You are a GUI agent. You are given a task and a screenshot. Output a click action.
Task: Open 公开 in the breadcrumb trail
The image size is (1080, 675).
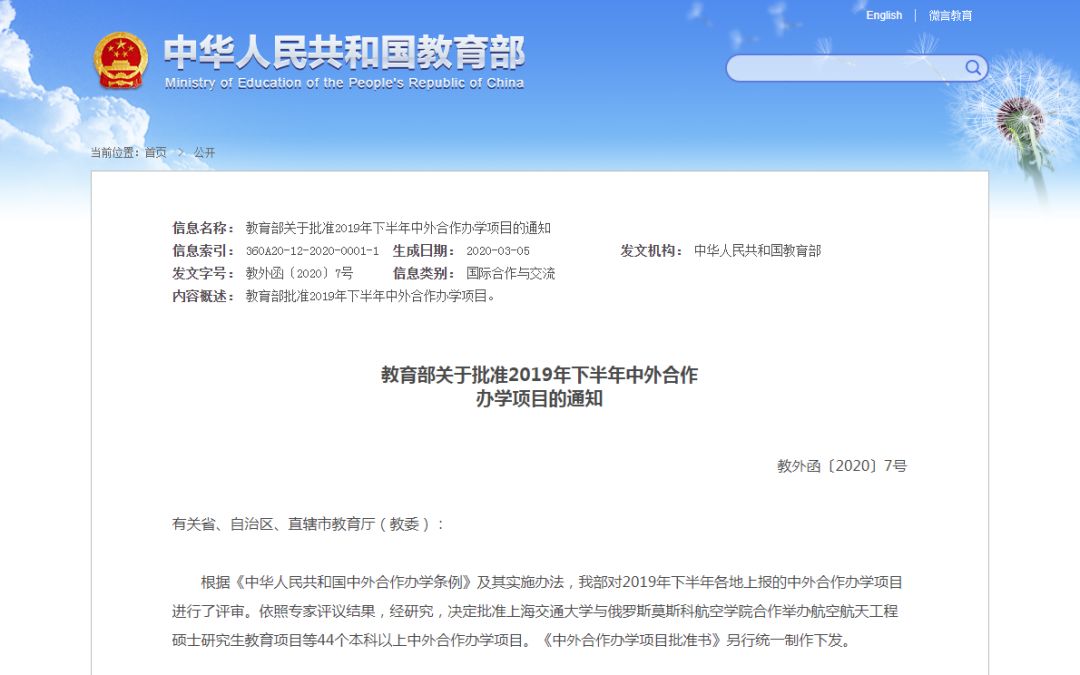point(205,153)
